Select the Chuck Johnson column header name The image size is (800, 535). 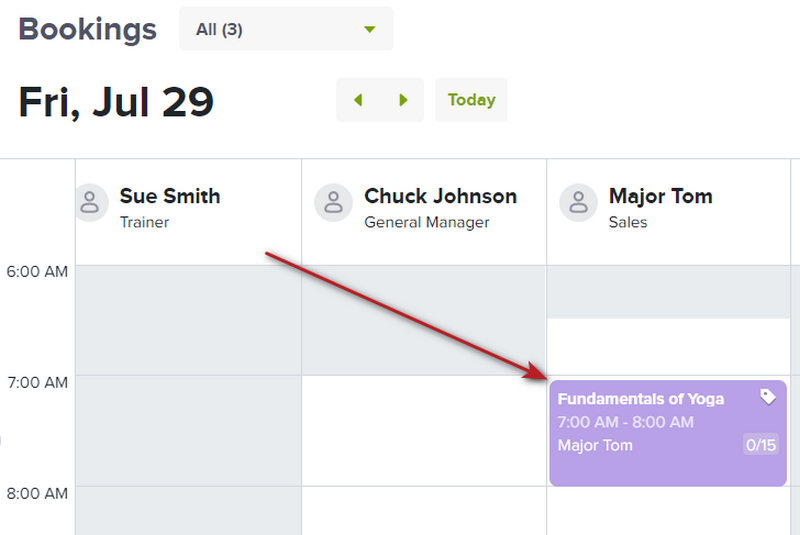[440, 196]
